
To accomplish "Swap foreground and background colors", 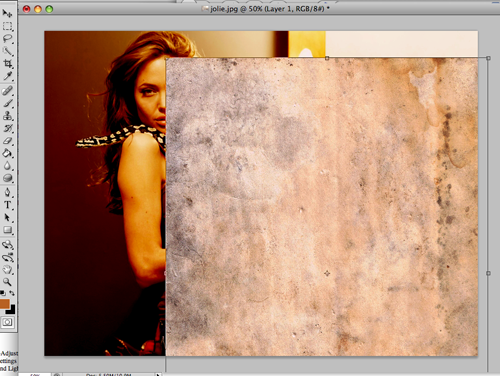I will click(x=12, y=293).
